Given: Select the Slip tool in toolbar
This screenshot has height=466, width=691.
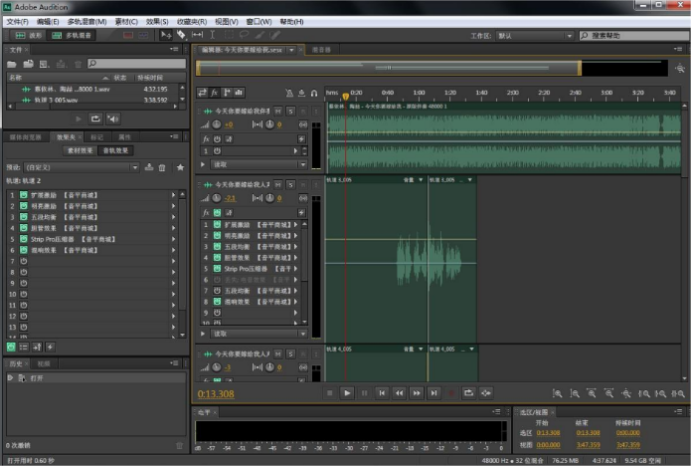Looking at the screenshot, I should pos(197,35).
